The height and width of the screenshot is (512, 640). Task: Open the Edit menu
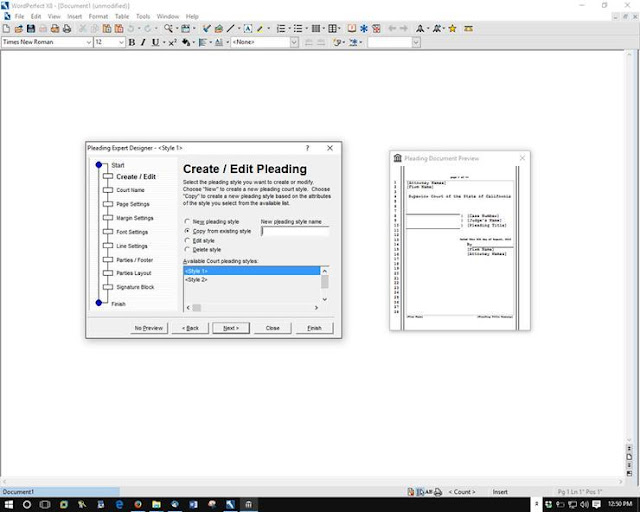click(36, 17)
